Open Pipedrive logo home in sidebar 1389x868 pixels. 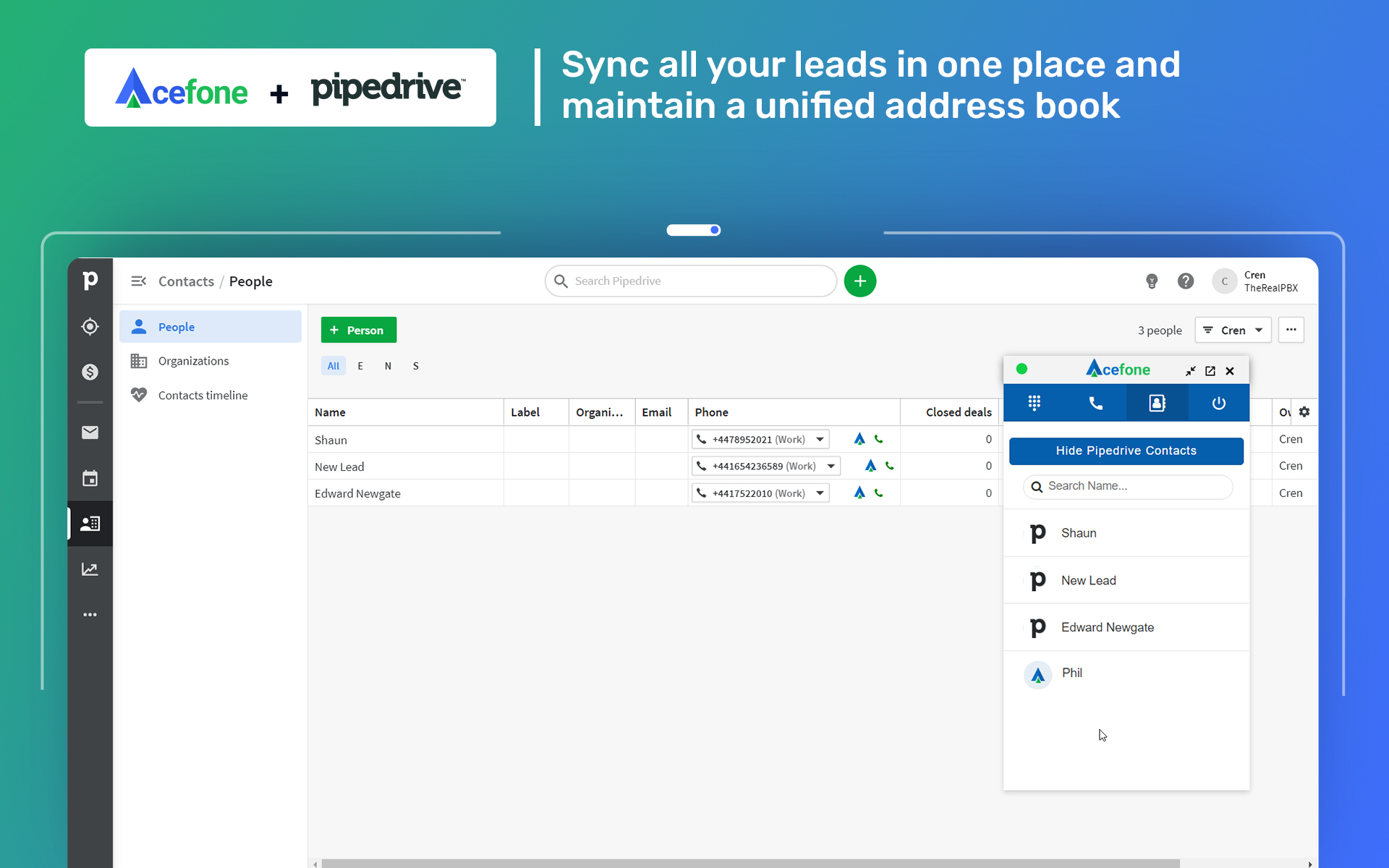[x=90, y=281]
